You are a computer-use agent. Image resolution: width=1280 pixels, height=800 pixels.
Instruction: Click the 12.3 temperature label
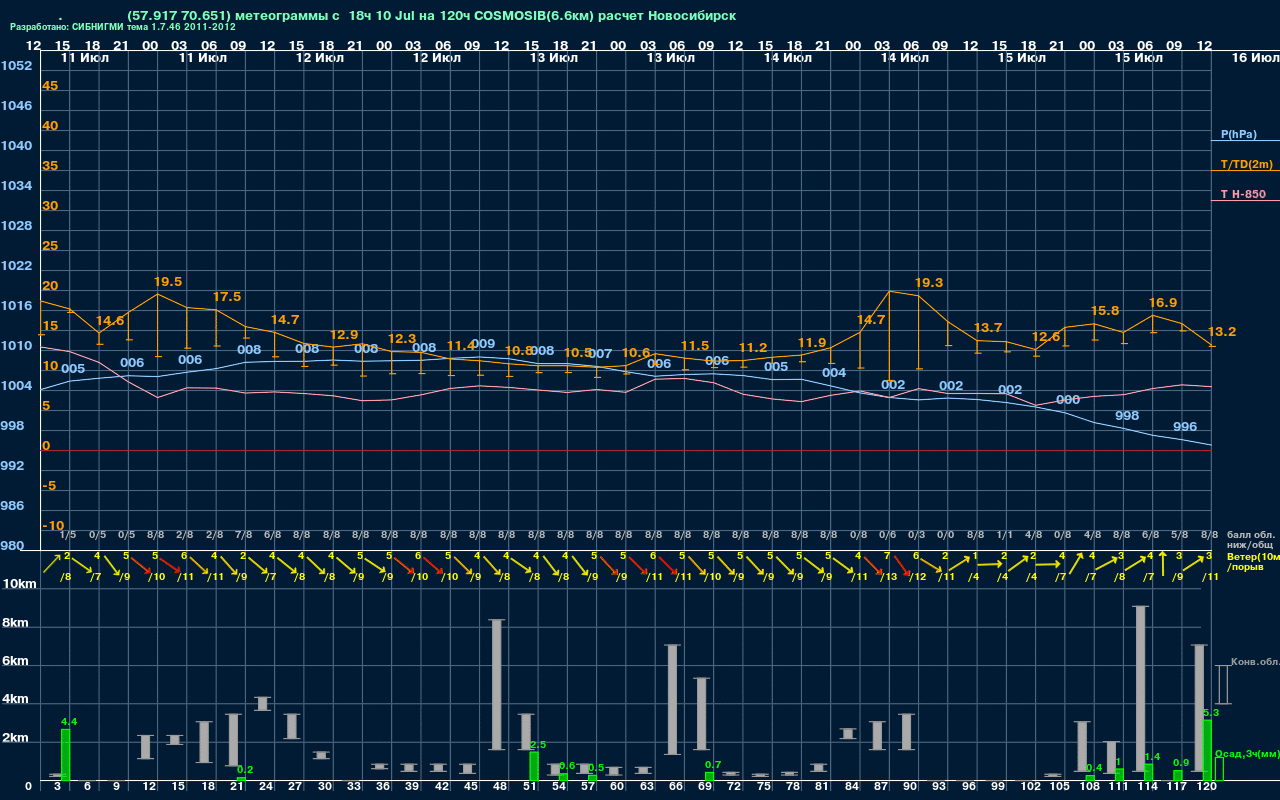pyautogui.click(x=402, y=339)
